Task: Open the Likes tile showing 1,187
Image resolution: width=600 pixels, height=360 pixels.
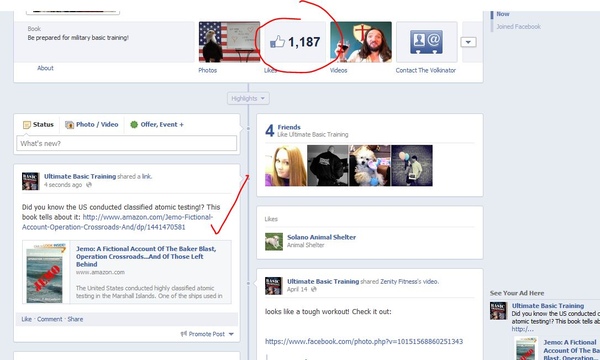Action: coord(295,42)
